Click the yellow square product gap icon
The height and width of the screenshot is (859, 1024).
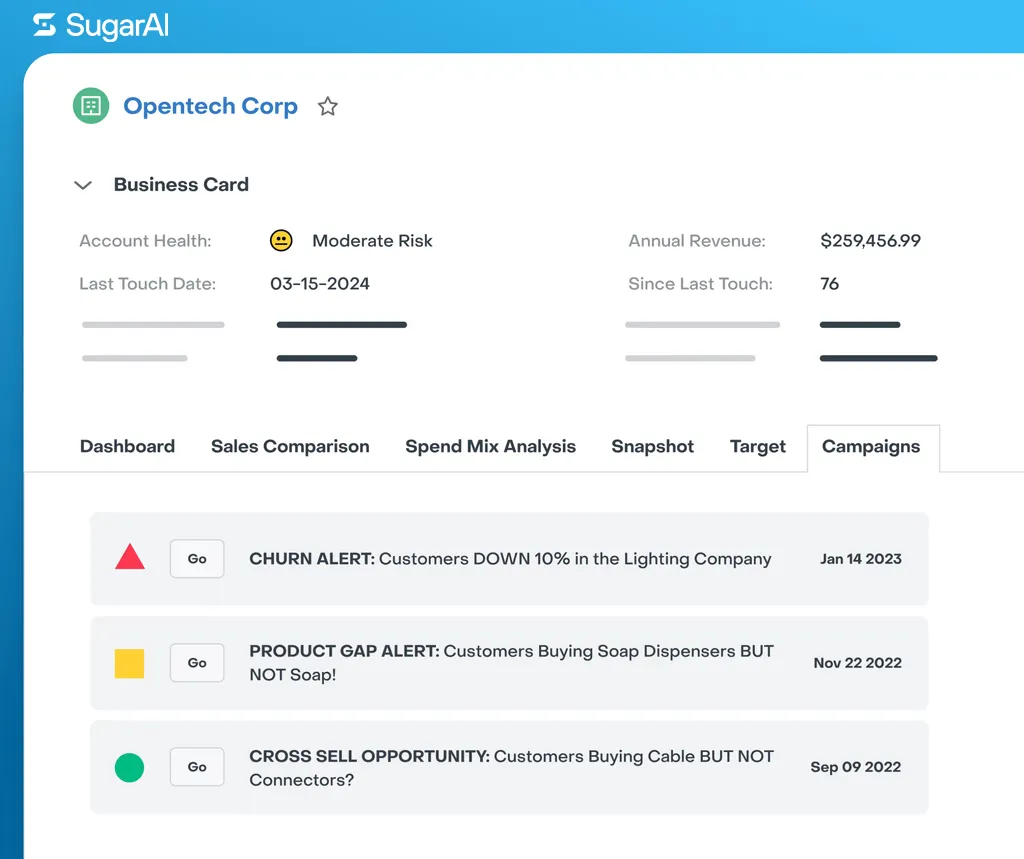click(x=130, y=663)
